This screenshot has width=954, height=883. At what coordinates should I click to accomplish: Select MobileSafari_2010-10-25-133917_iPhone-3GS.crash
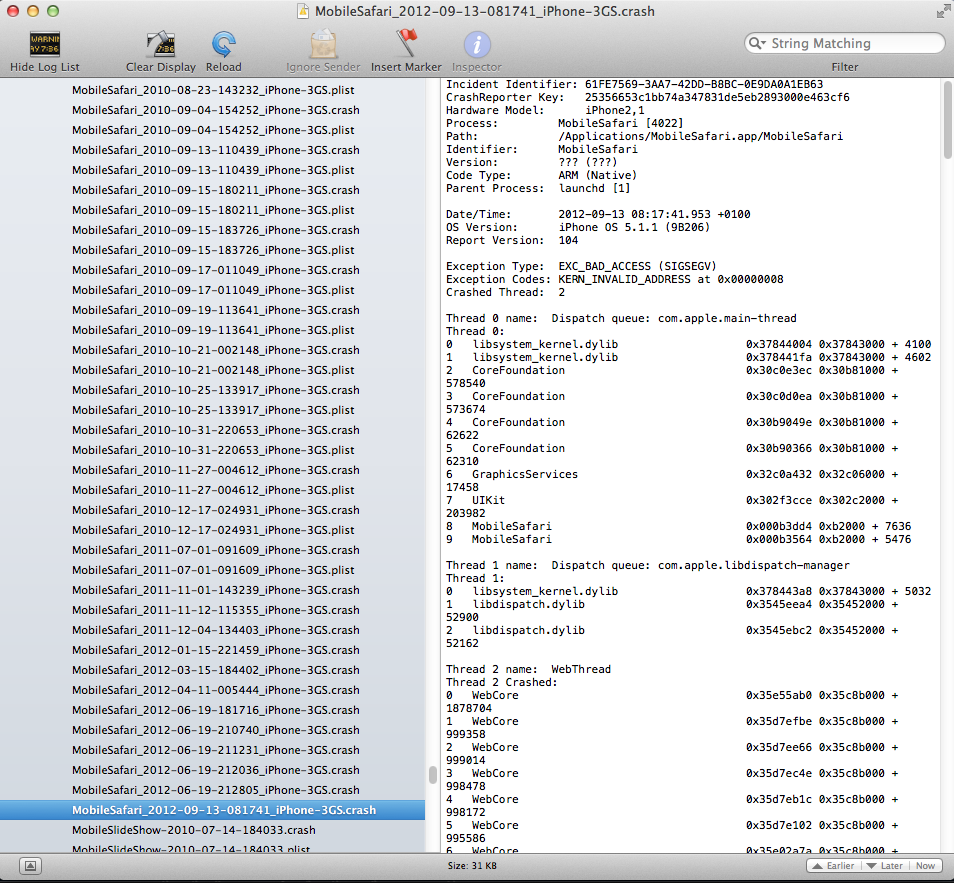(x=215, y=390)
